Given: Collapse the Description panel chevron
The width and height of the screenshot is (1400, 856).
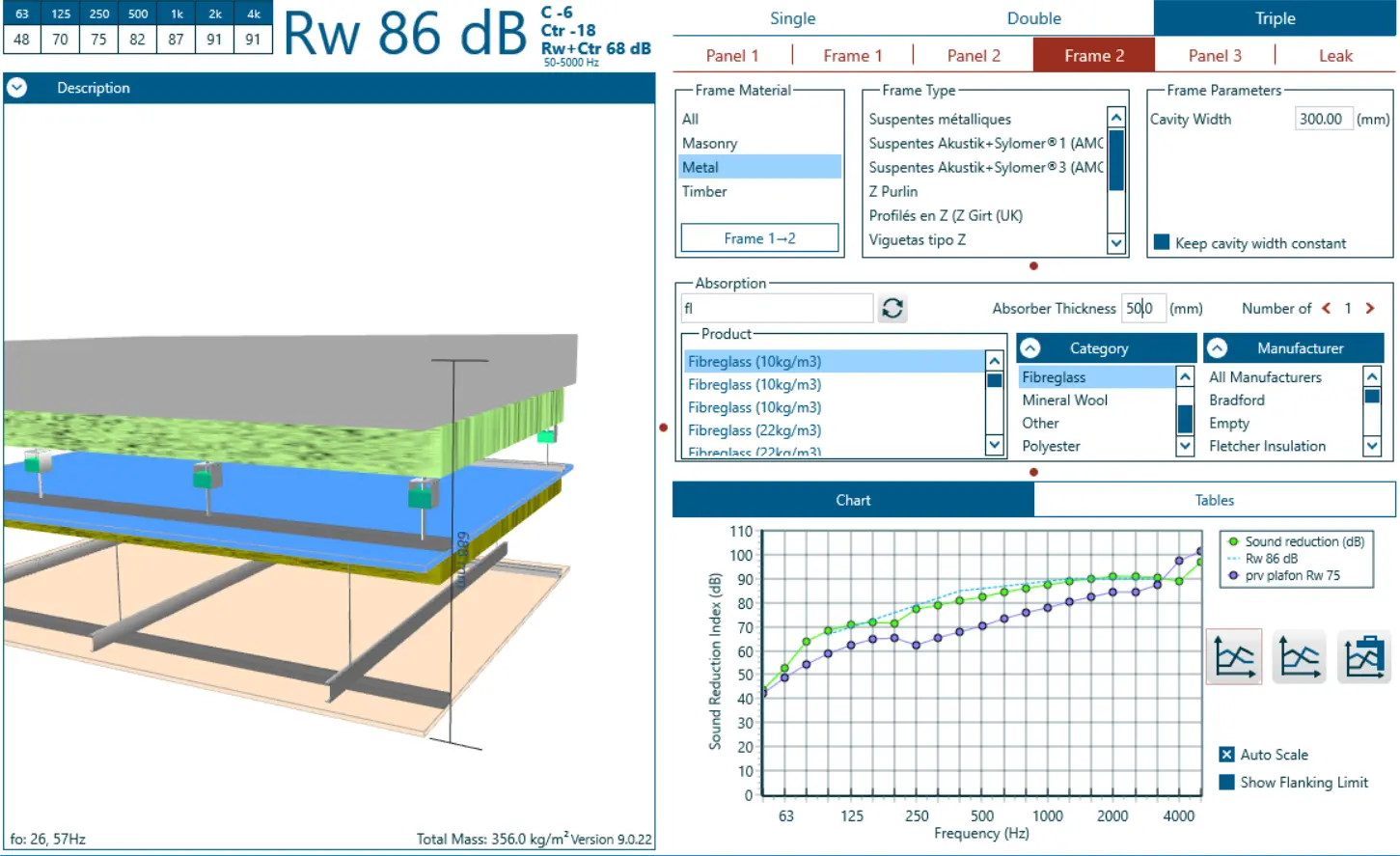Looking at the screenshot, I should tap(17, 88).
